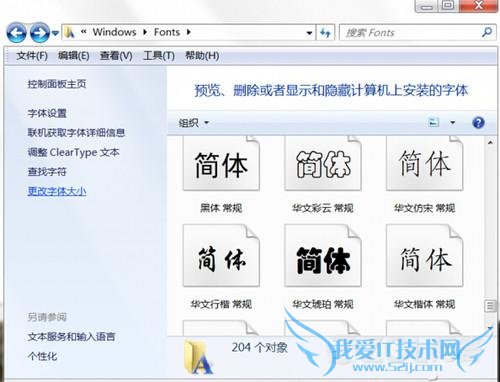Click the 华文仿宋 常规 label

[x=424, y=208]
